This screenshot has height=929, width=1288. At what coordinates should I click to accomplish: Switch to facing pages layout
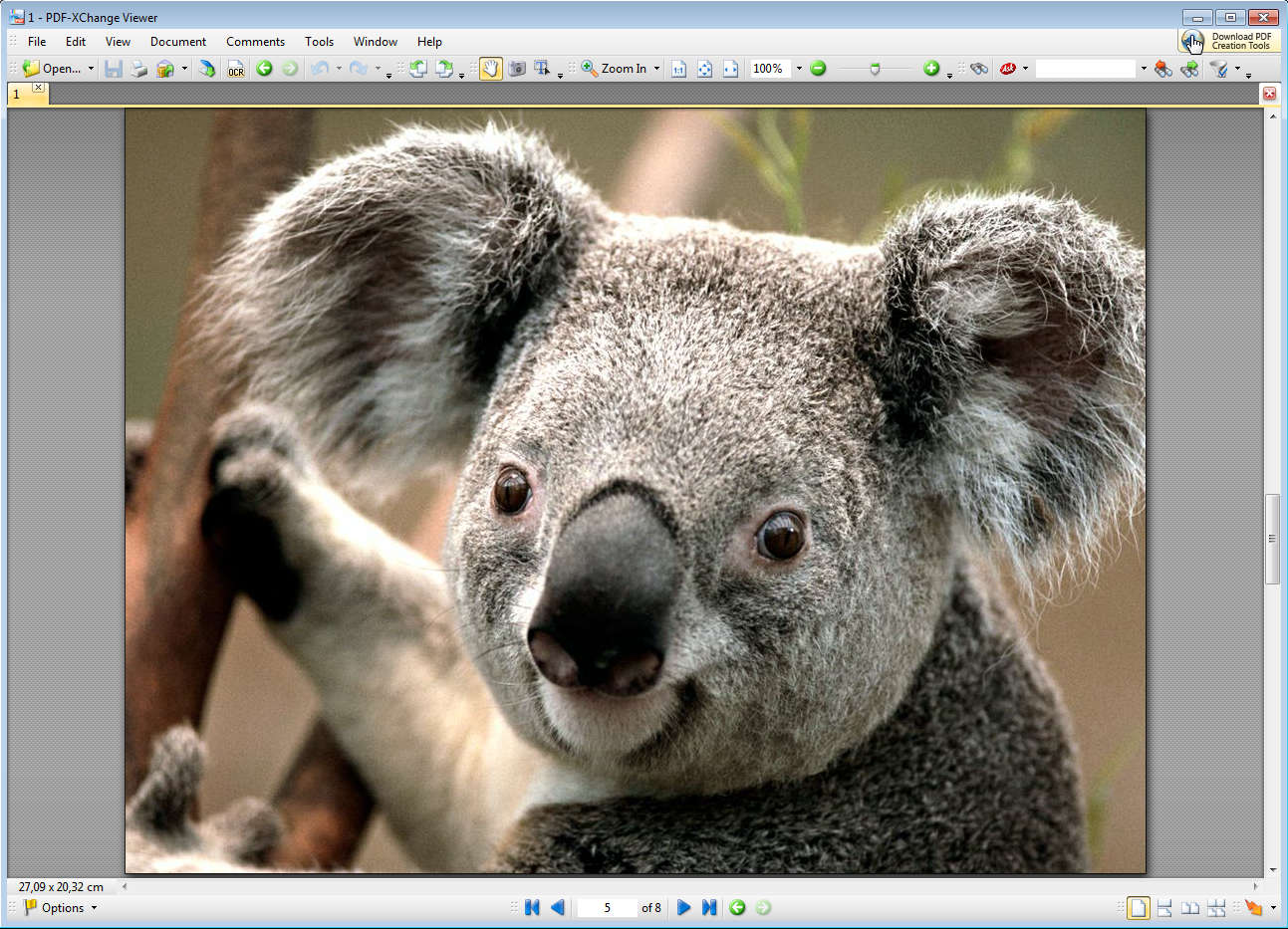(x=1190, y=907)
